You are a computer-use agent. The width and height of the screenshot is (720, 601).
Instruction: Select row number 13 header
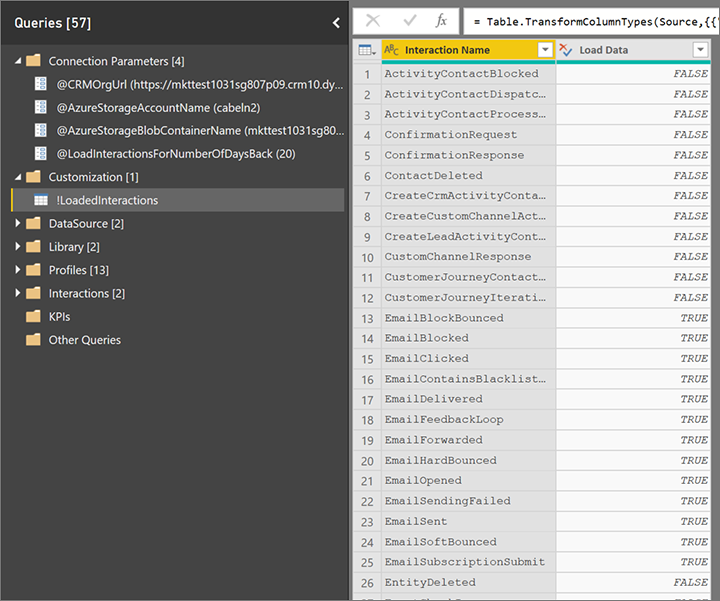pyautogui.click(x=367, y=318)
